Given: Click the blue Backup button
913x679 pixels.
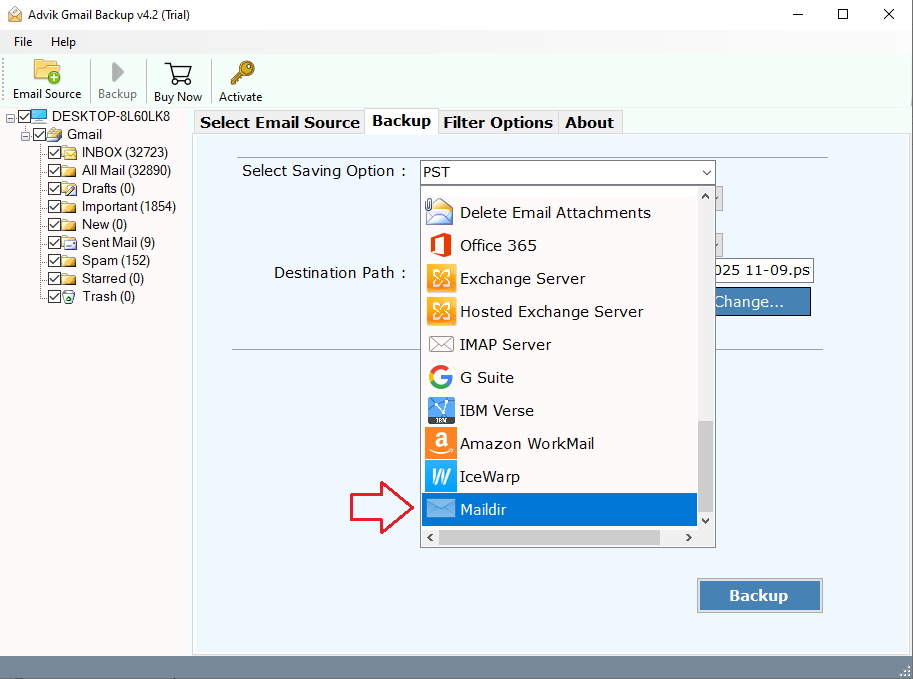Looking at the screenshot, I should (759, 595).
